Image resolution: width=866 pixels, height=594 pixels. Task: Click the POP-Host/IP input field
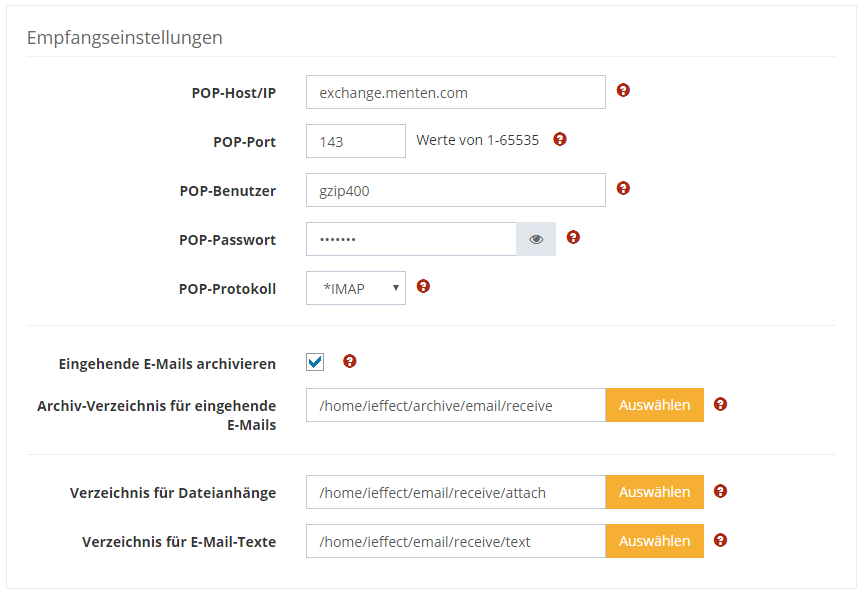click(x=455, y=93)
